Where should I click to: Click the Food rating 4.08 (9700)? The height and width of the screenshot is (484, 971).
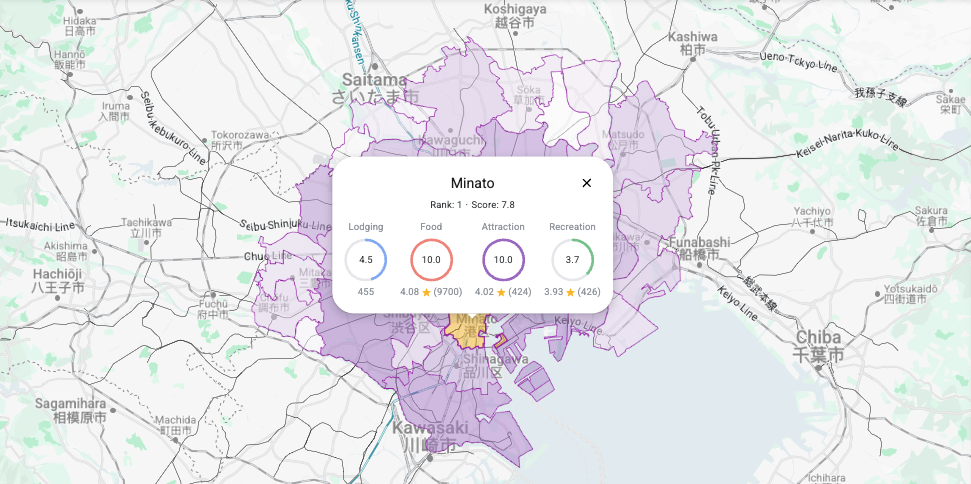point(431,292)
